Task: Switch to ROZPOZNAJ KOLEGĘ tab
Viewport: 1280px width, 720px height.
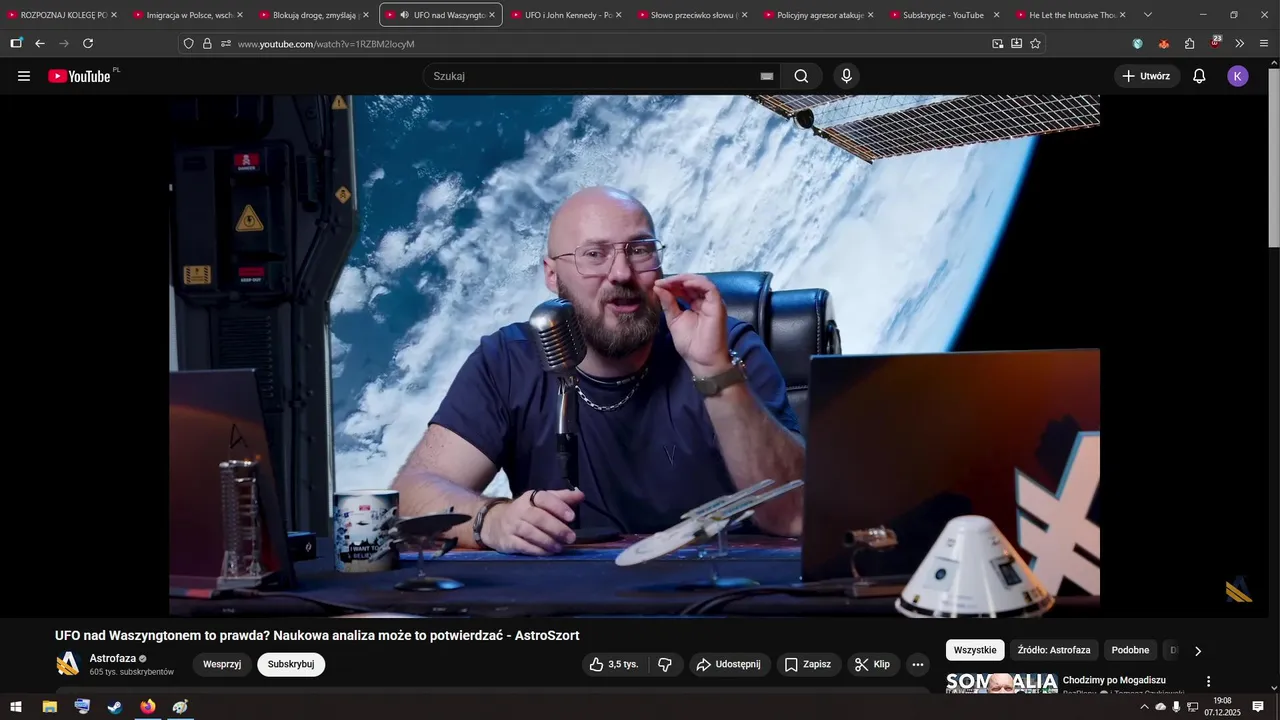Action: [x=63, y=15]
